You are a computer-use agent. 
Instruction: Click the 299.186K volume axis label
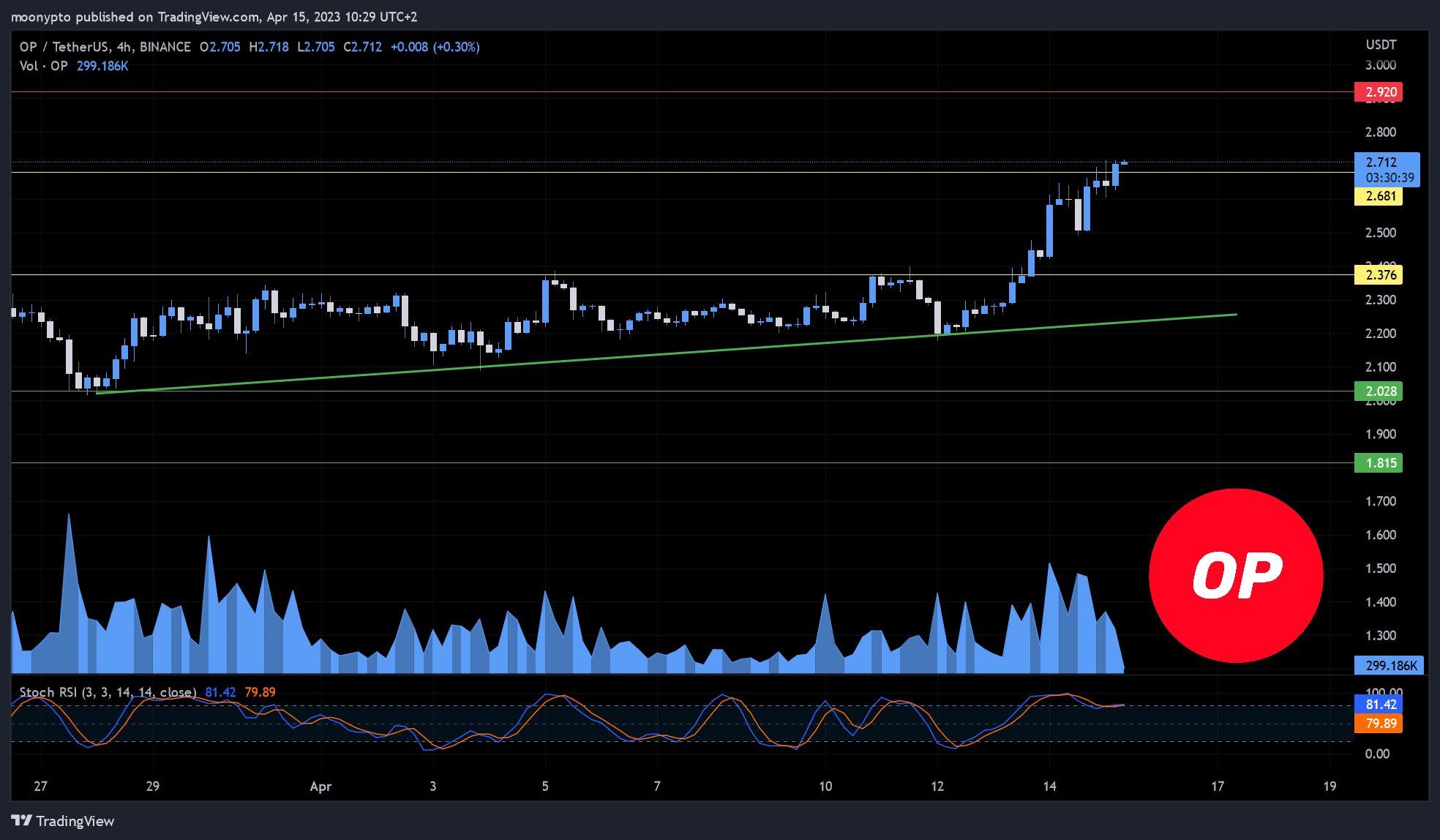point(1389,665)
